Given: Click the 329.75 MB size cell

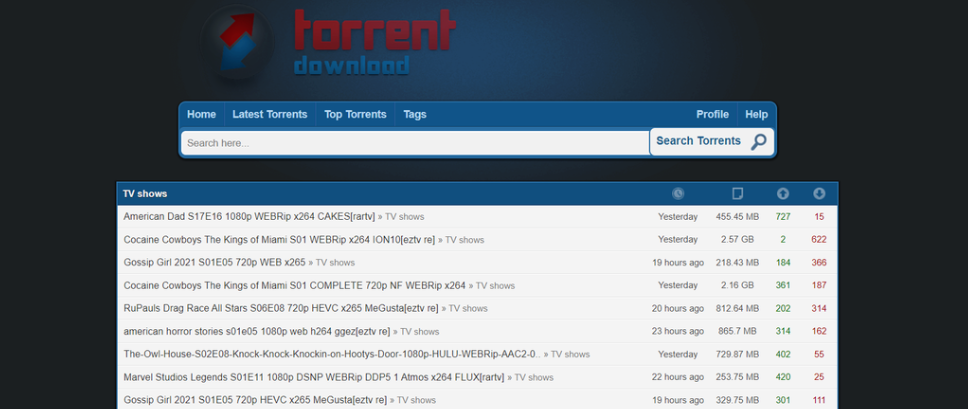Looking at the screenshot, I should tap(737, 400).
